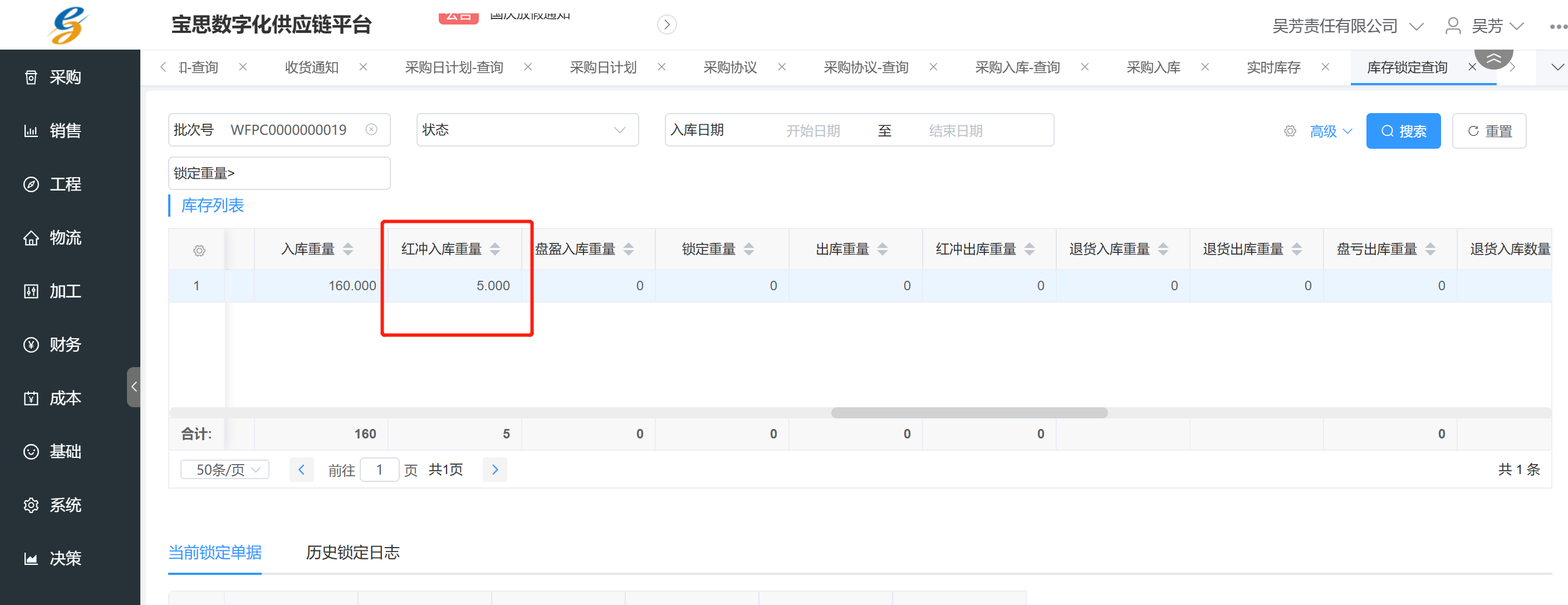The height and width of the screenshot is (605, 1568).
Task: Click the 重置 button
Action: (1489, 131)
